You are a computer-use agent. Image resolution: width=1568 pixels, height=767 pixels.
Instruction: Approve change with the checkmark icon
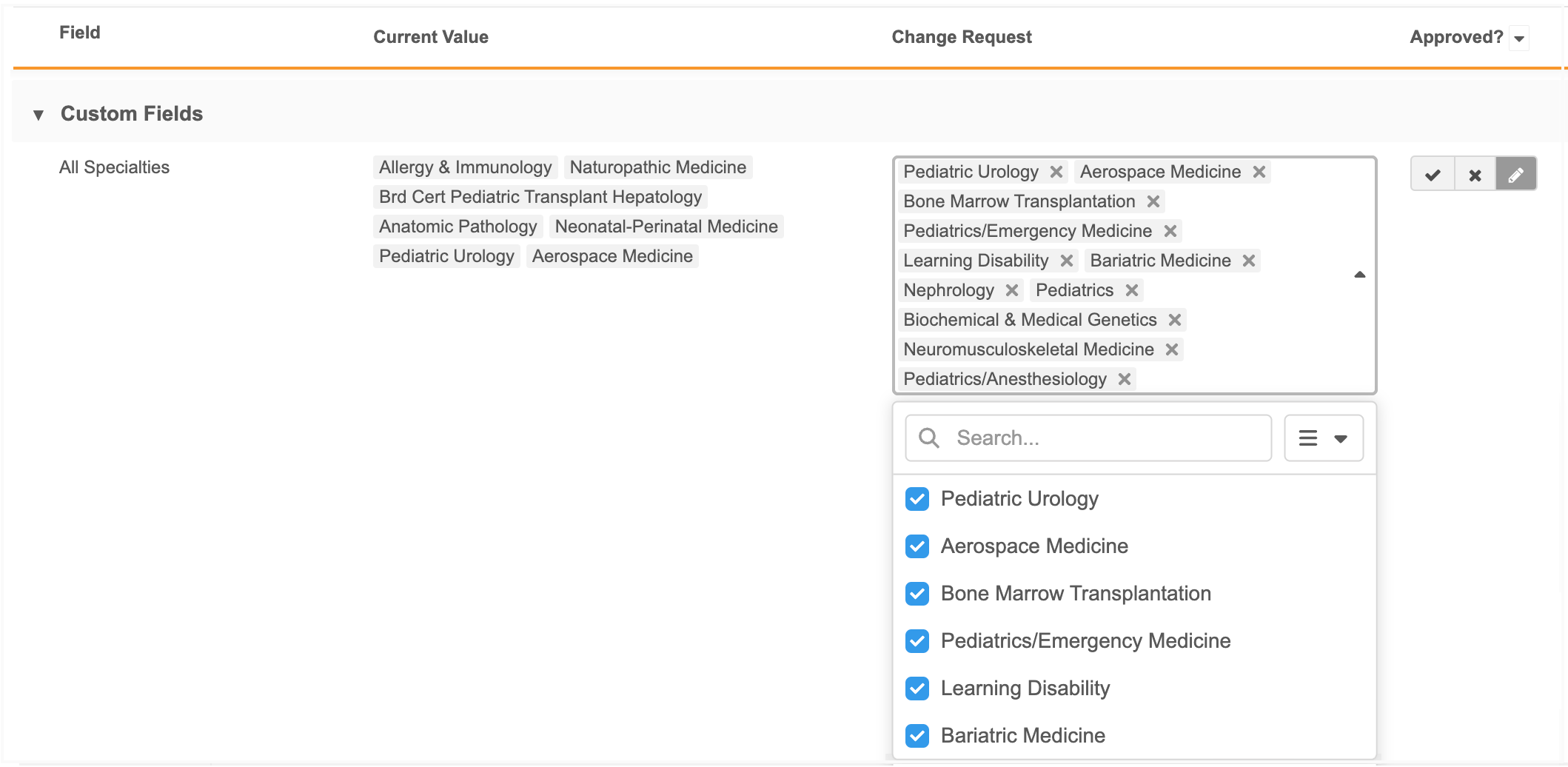pyautogui.click(x=1433, y=174)
